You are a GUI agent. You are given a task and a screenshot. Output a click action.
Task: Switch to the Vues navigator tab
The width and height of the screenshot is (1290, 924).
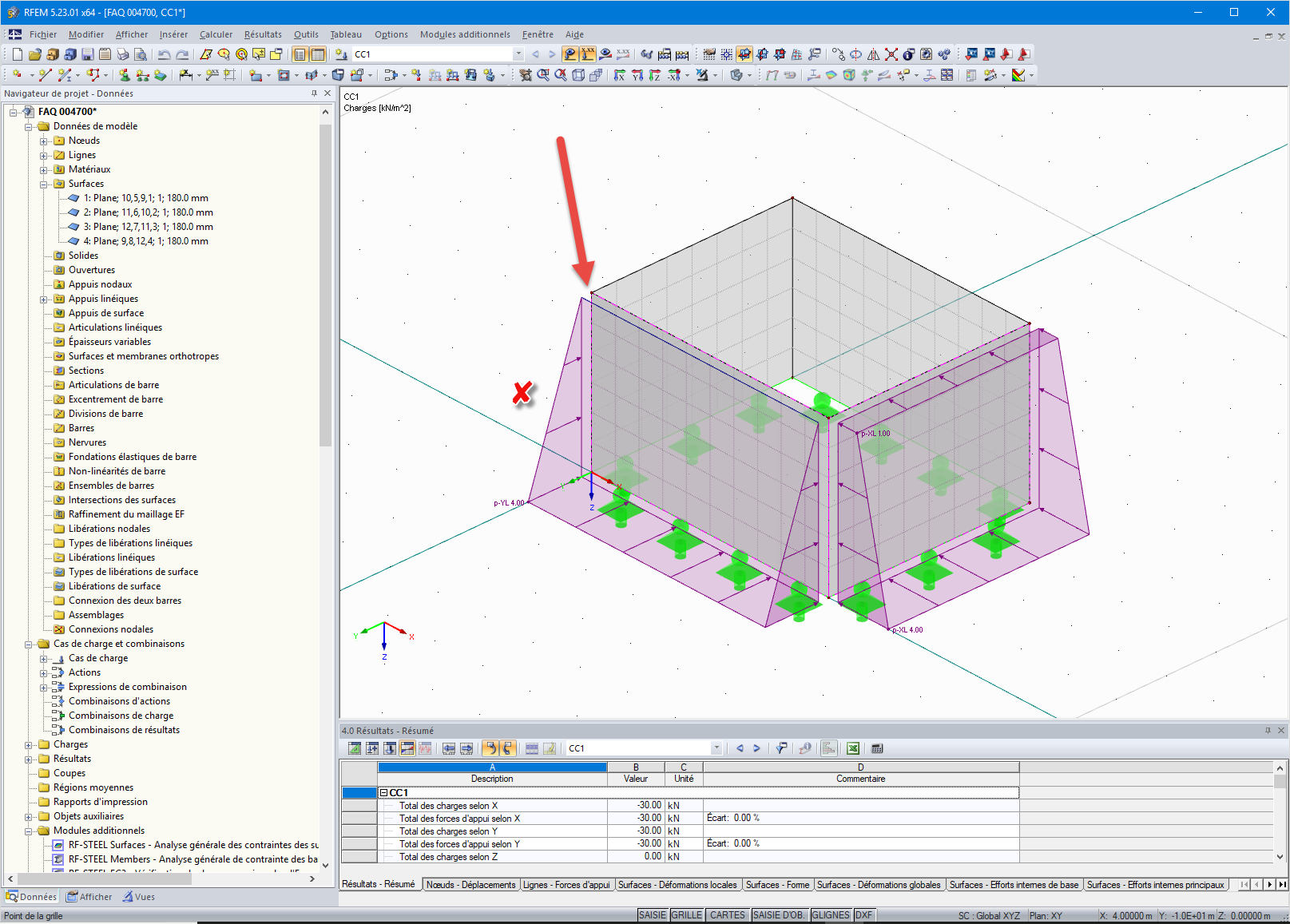[x=139, y=897]
